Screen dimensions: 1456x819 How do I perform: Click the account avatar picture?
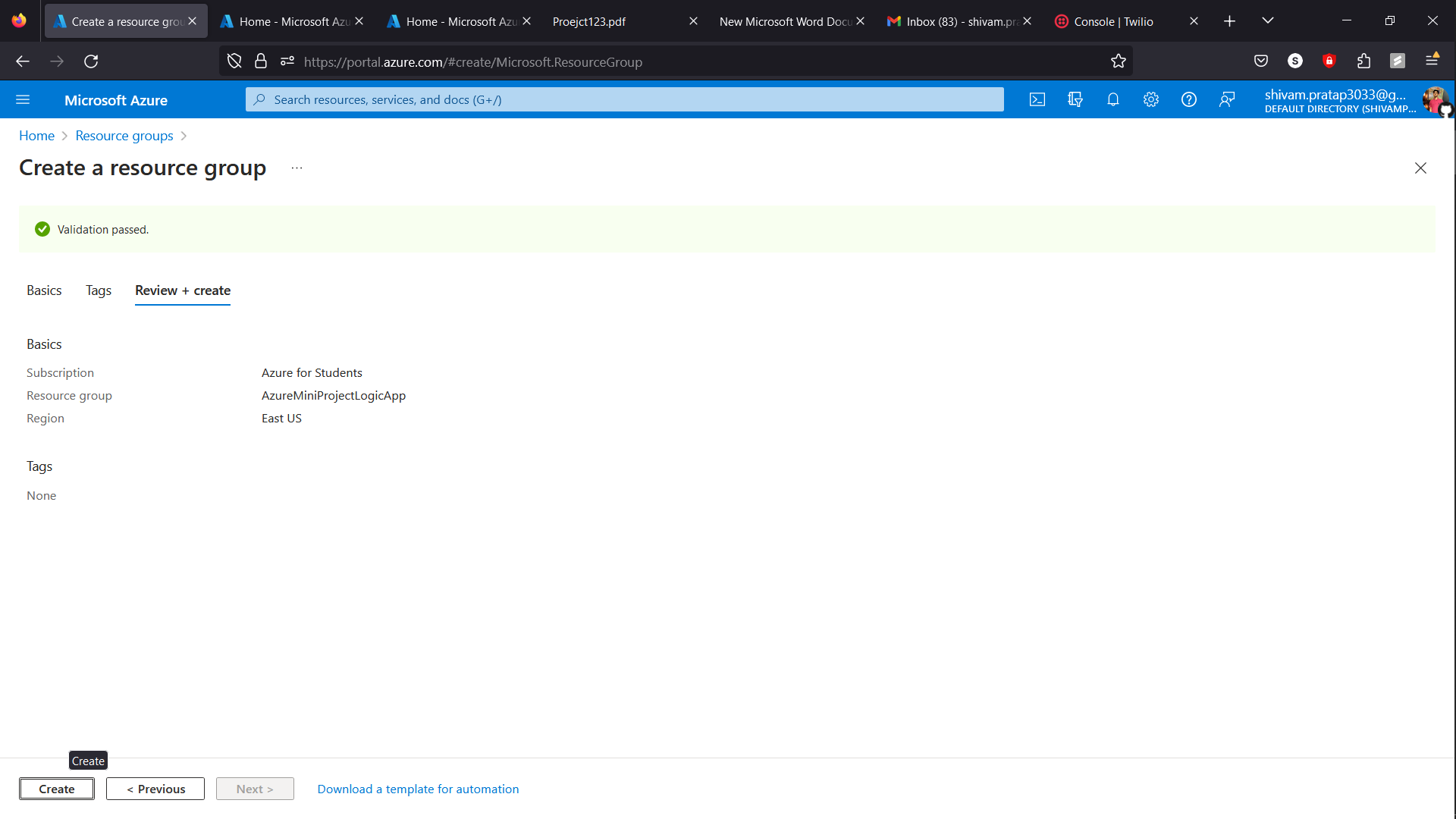1436,99
